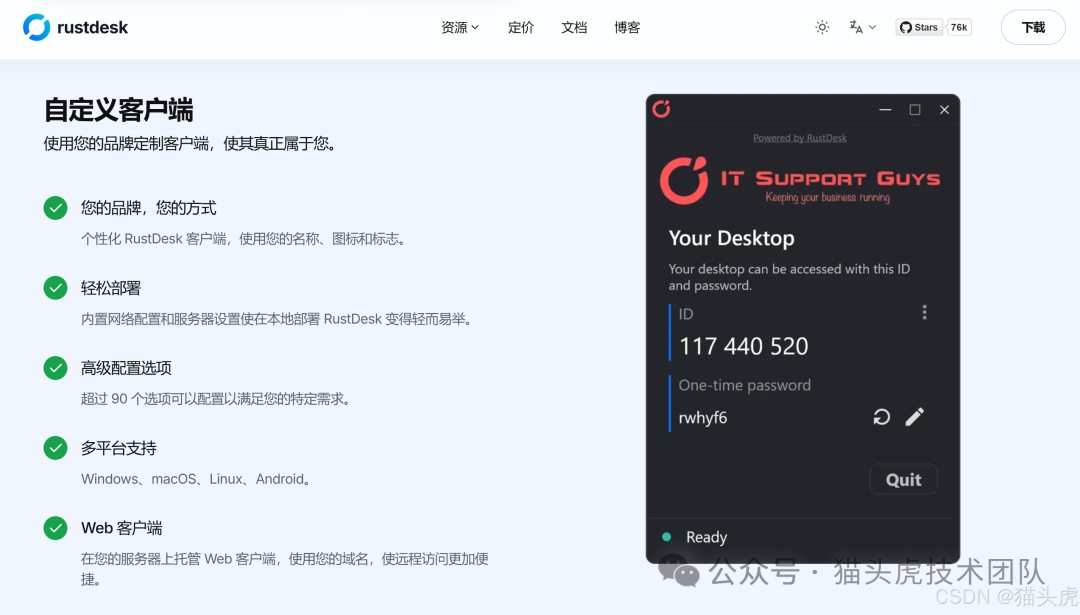Click the 下载 download button
Screen dimensions: 1080x615
tap(1032, 28)
